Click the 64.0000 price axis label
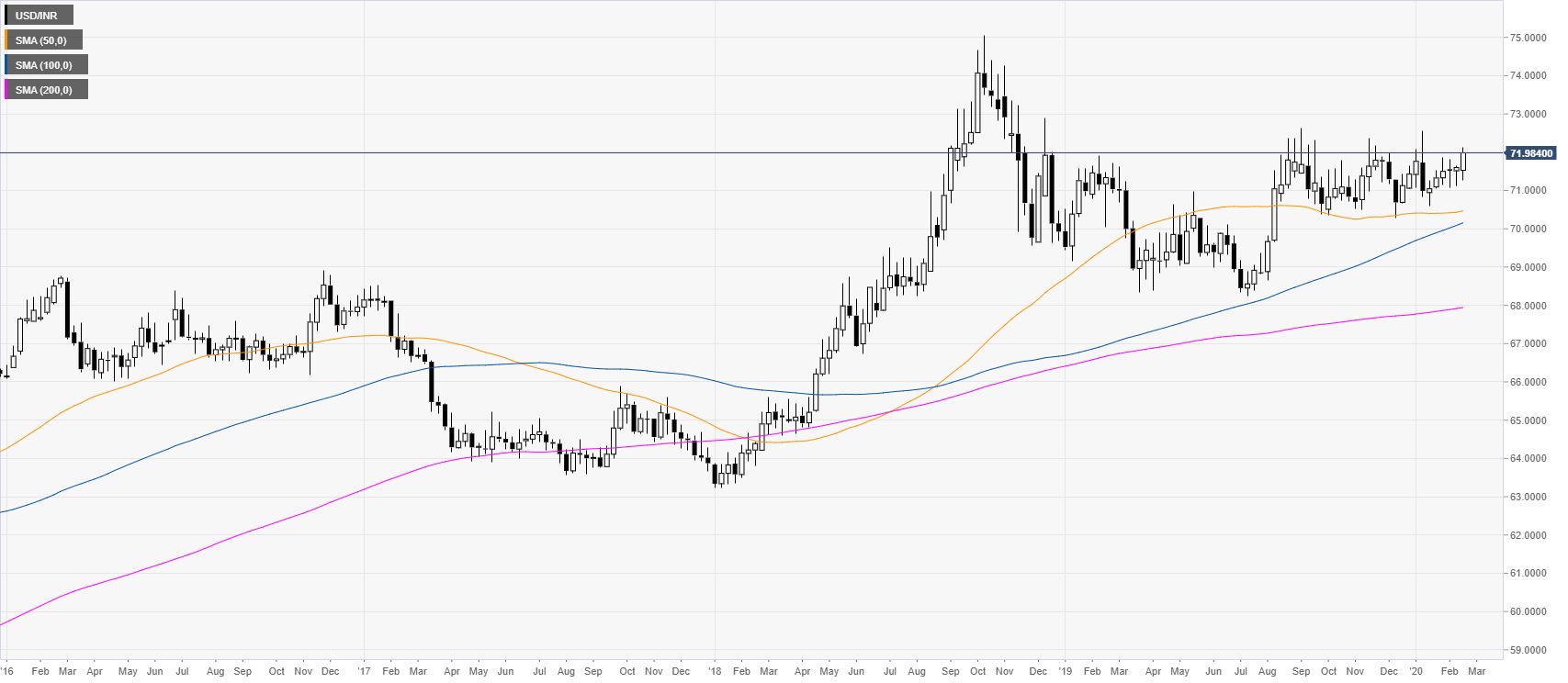The height and width of the screenshot is (683, 1568). (1528, 458)
